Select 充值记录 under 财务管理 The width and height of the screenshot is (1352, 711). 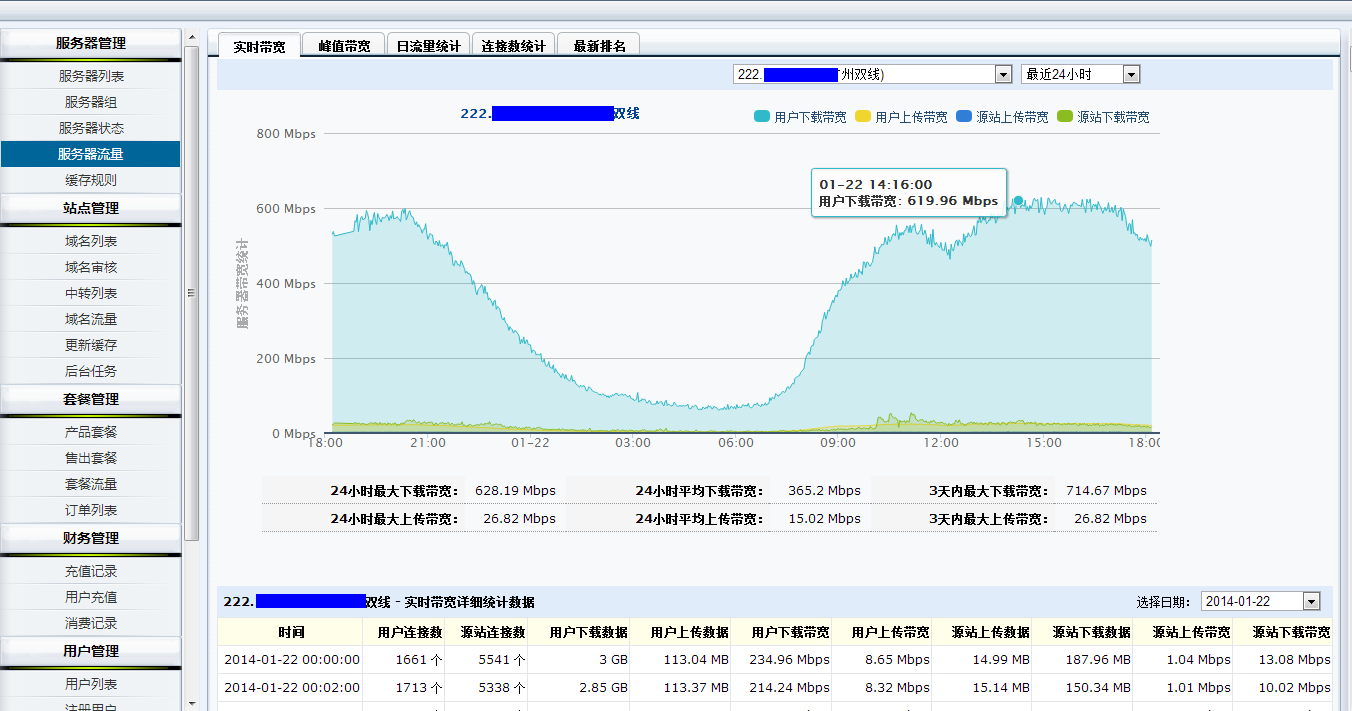[x=91, y=571]
